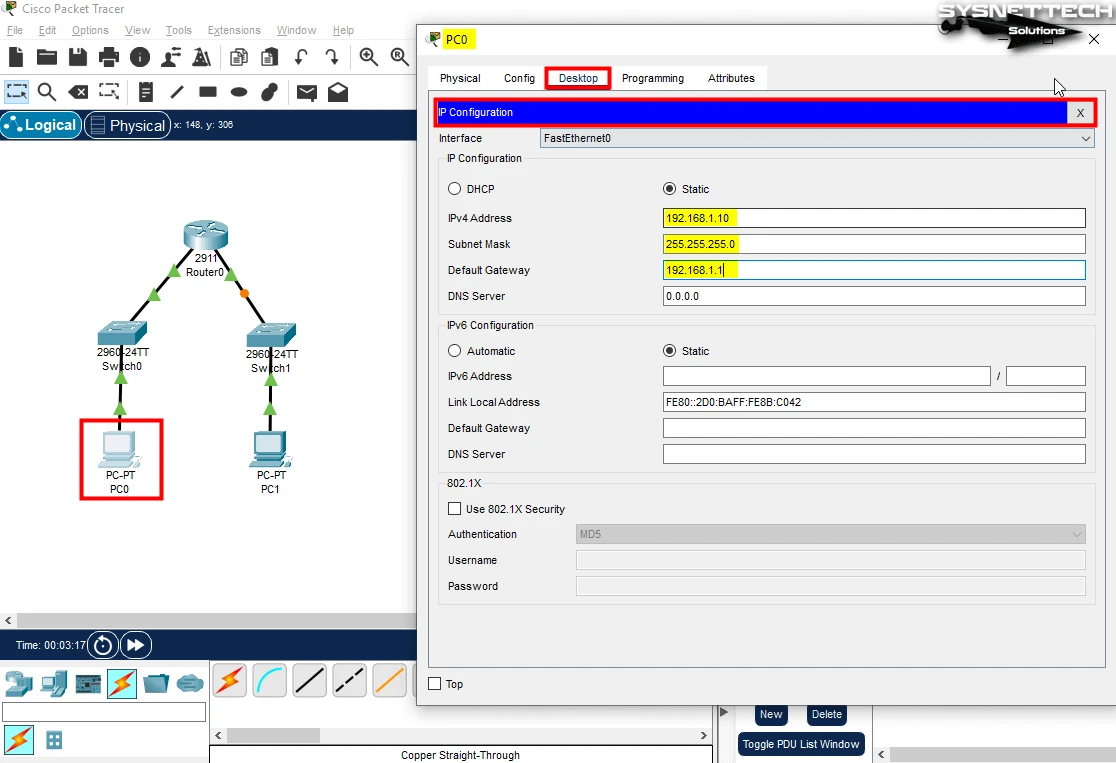The width and height of the screenshot is (1116, 763).
Task: Click Toggle PDU List Window button
Action: pyautogui.click(x=801, y=744)
